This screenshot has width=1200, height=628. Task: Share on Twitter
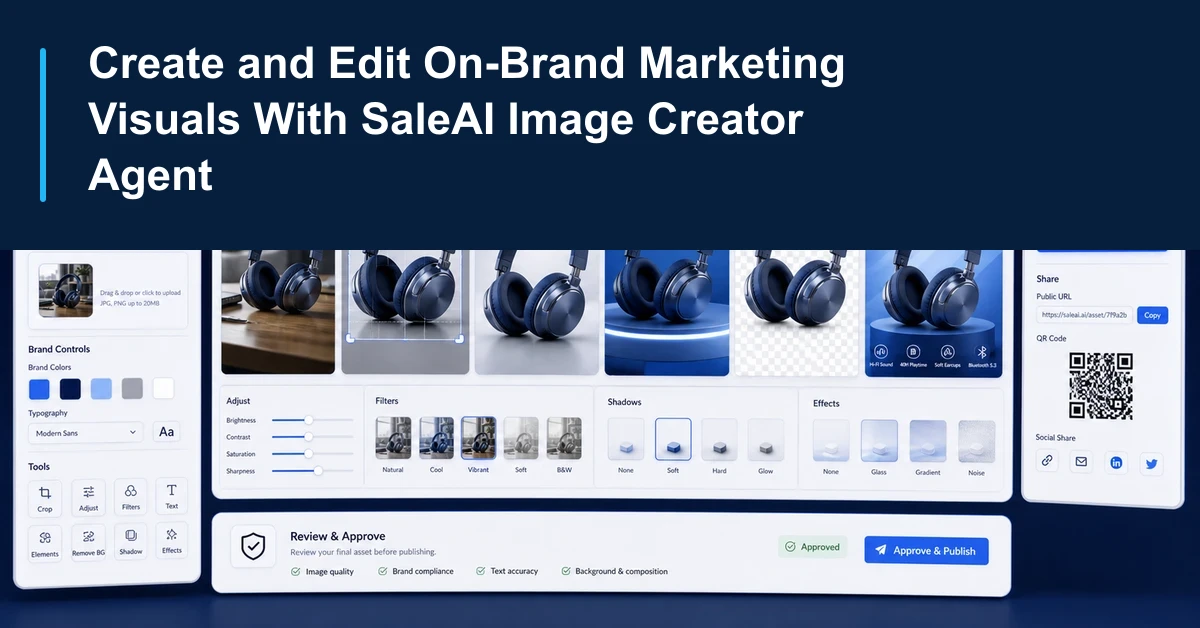1151,464
